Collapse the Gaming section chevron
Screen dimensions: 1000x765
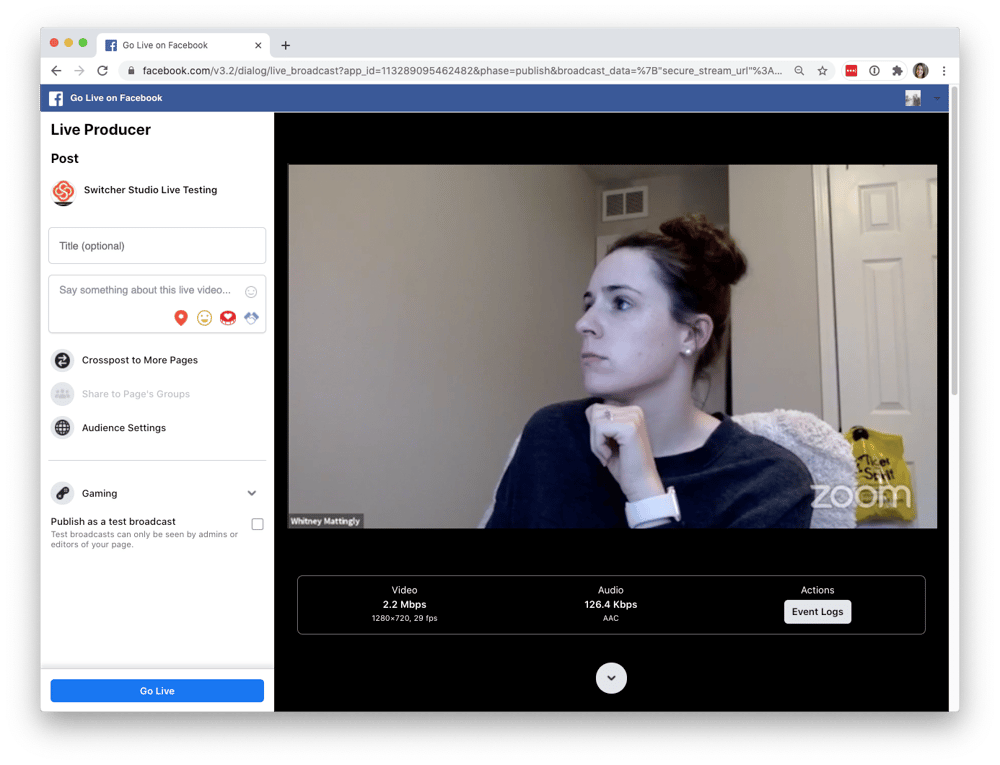(x=253, y=493)
